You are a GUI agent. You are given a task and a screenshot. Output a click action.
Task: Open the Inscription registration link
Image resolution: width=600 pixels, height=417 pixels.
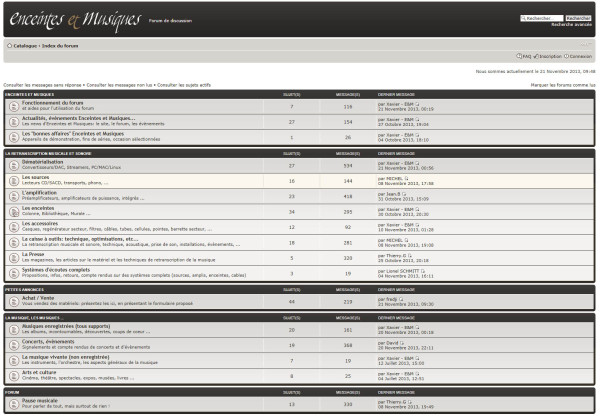tap(551, 57)
